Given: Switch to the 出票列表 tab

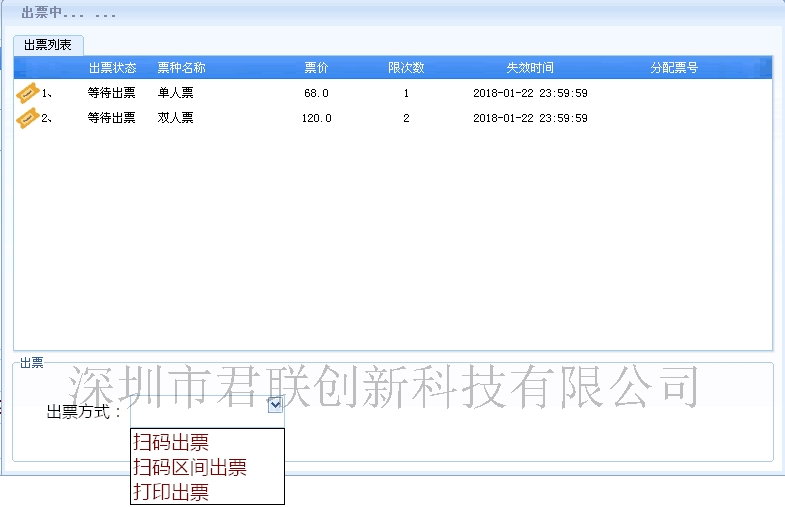Looking at the screenshot, I should click(x=48, y=45).
